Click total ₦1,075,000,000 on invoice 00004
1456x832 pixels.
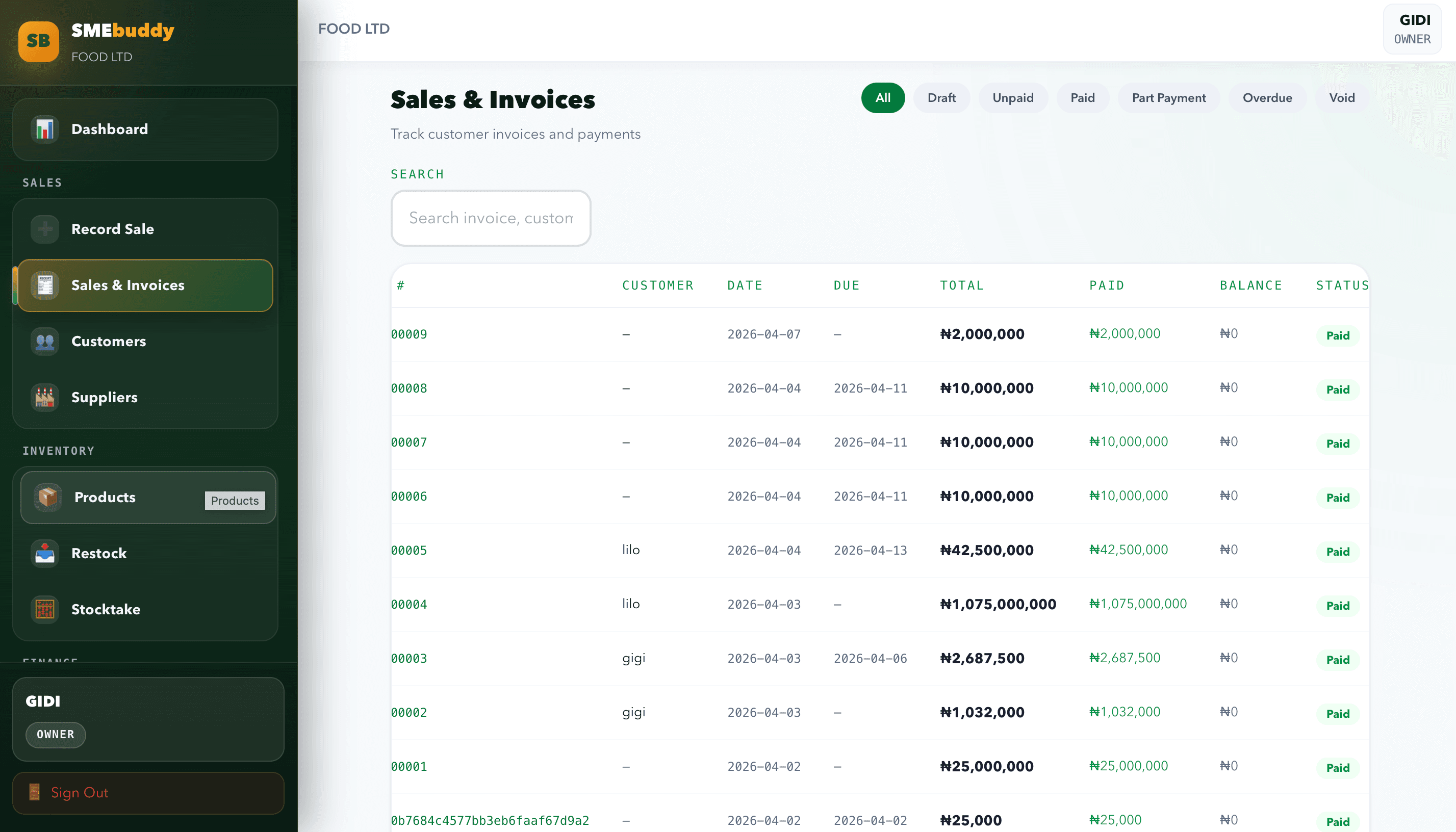(x=998, y=605)
